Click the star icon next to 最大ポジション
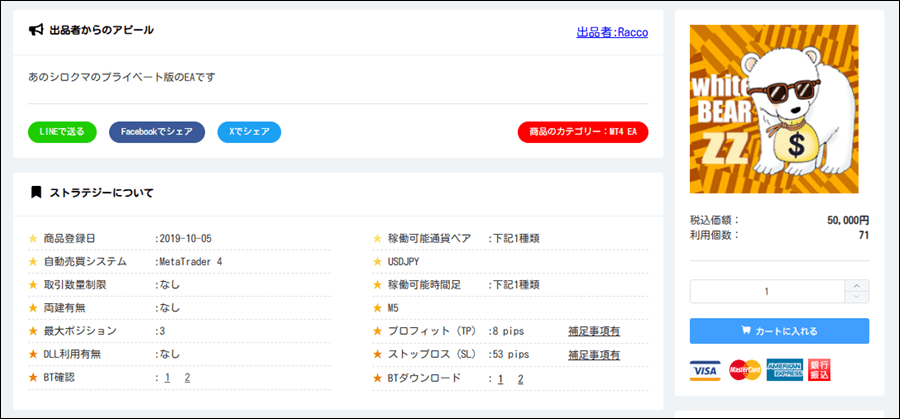 (x=33, y=331)
